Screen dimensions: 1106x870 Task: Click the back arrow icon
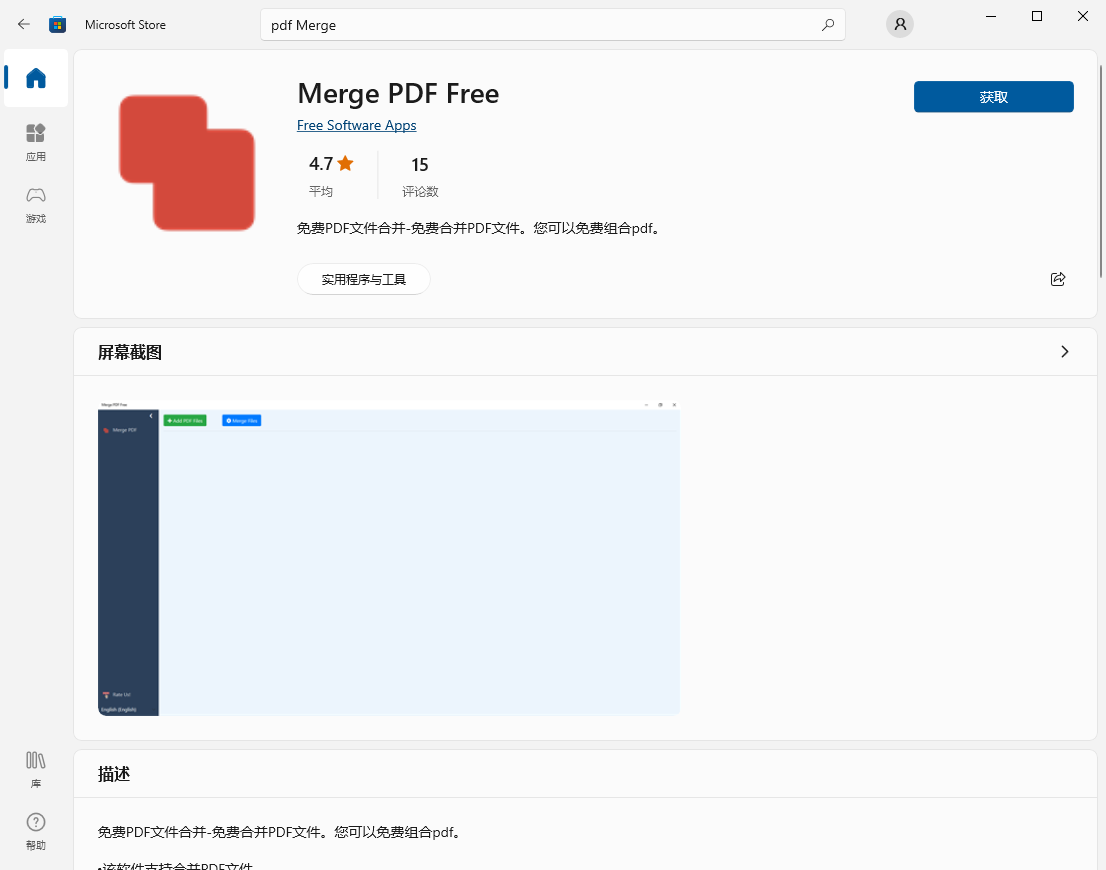pyautogui.click(x=23, y=24)
